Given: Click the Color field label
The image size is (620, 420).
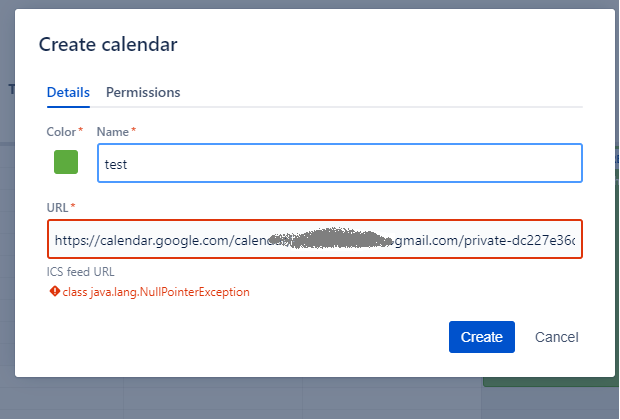Looking at the screenshot, I should [x=61, y=132].
